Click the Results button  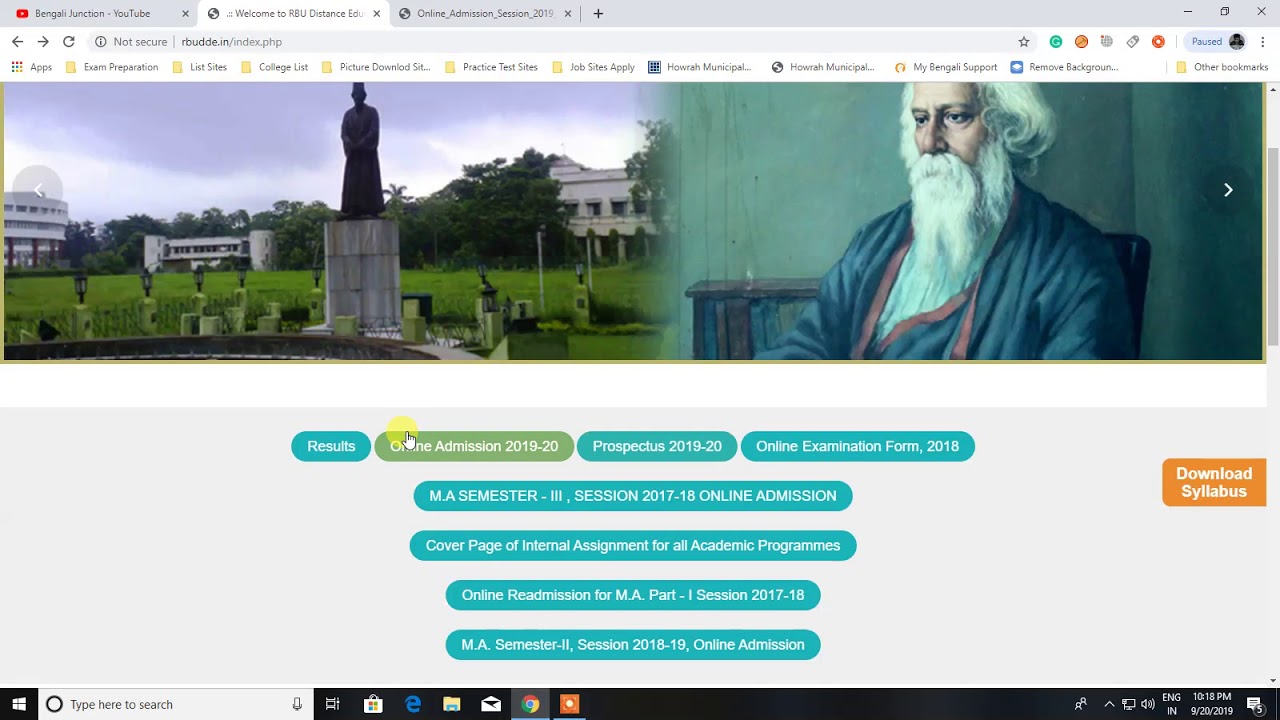tap(331, 446)
